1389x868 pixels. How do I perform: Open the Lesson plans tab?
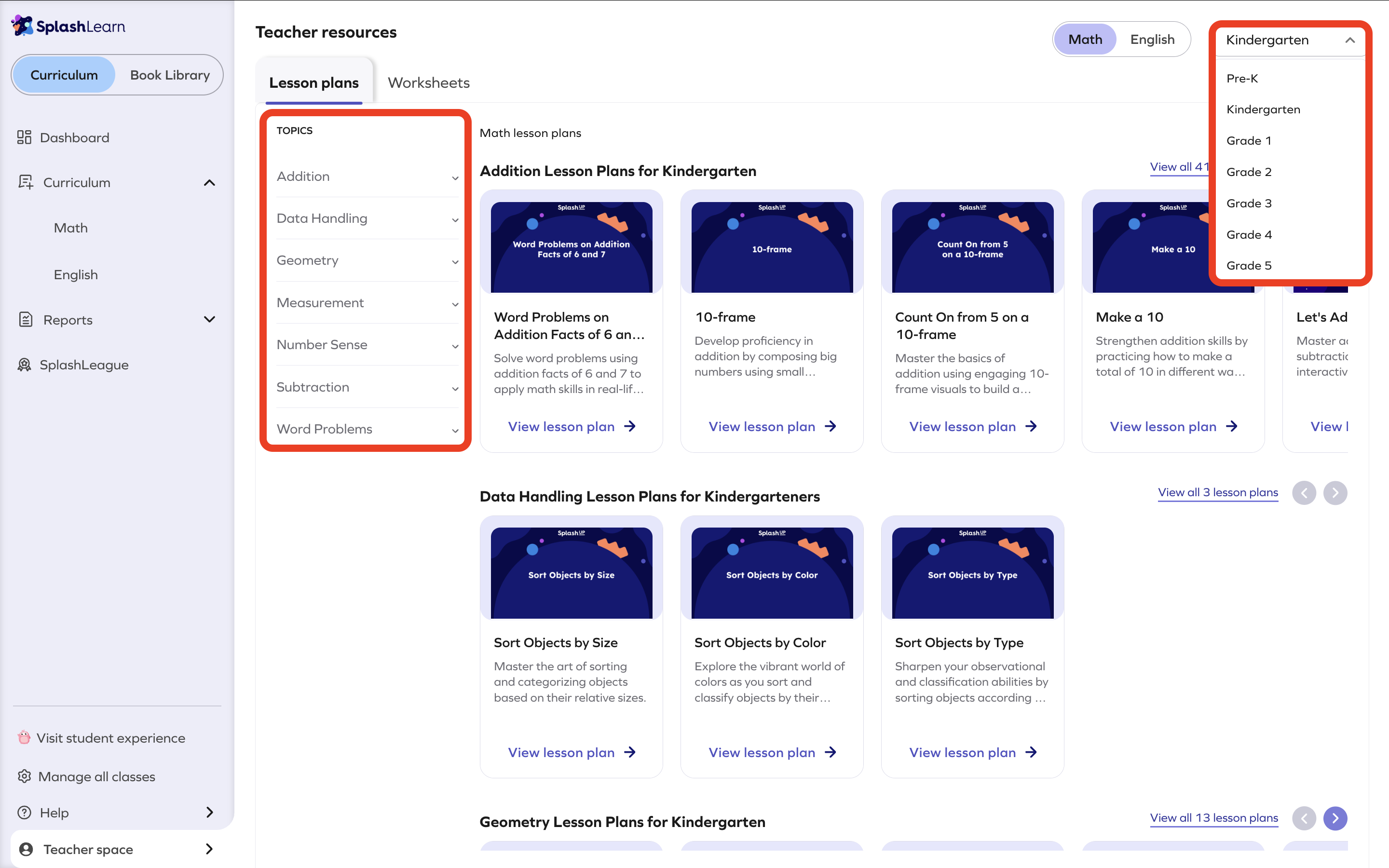coord(314,82)
